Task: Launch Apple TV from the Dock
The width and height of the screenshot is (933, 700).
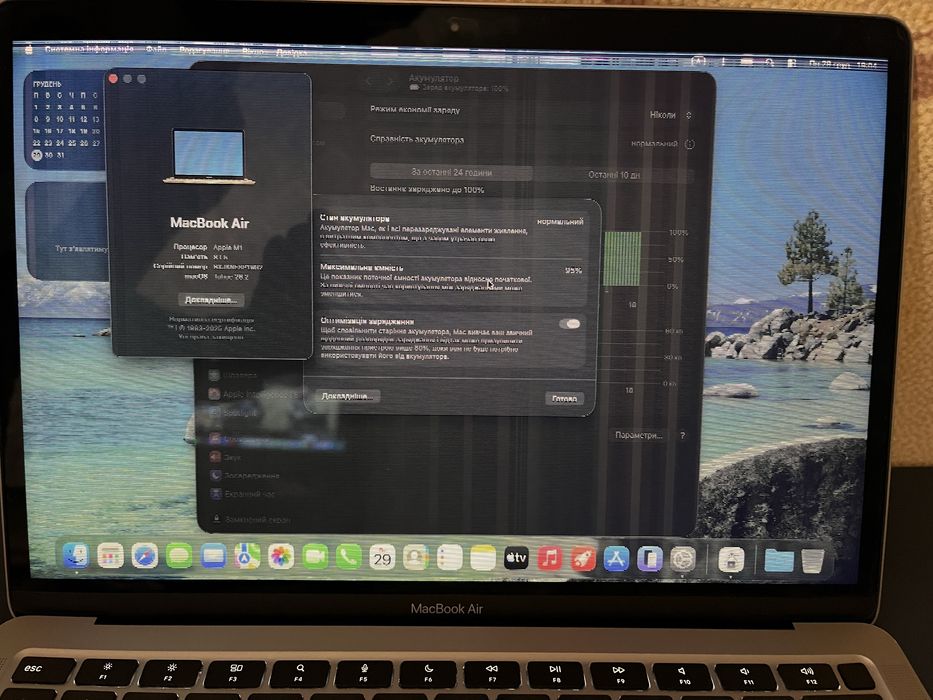Action: point(516,558)
